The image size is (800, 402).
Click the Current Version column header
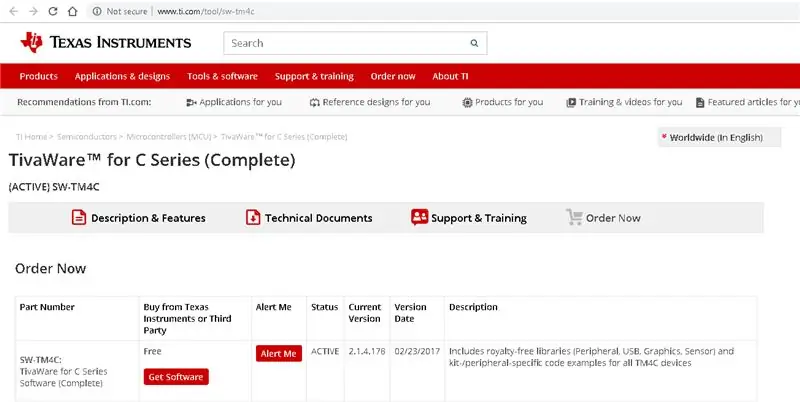tap(365, 313)
